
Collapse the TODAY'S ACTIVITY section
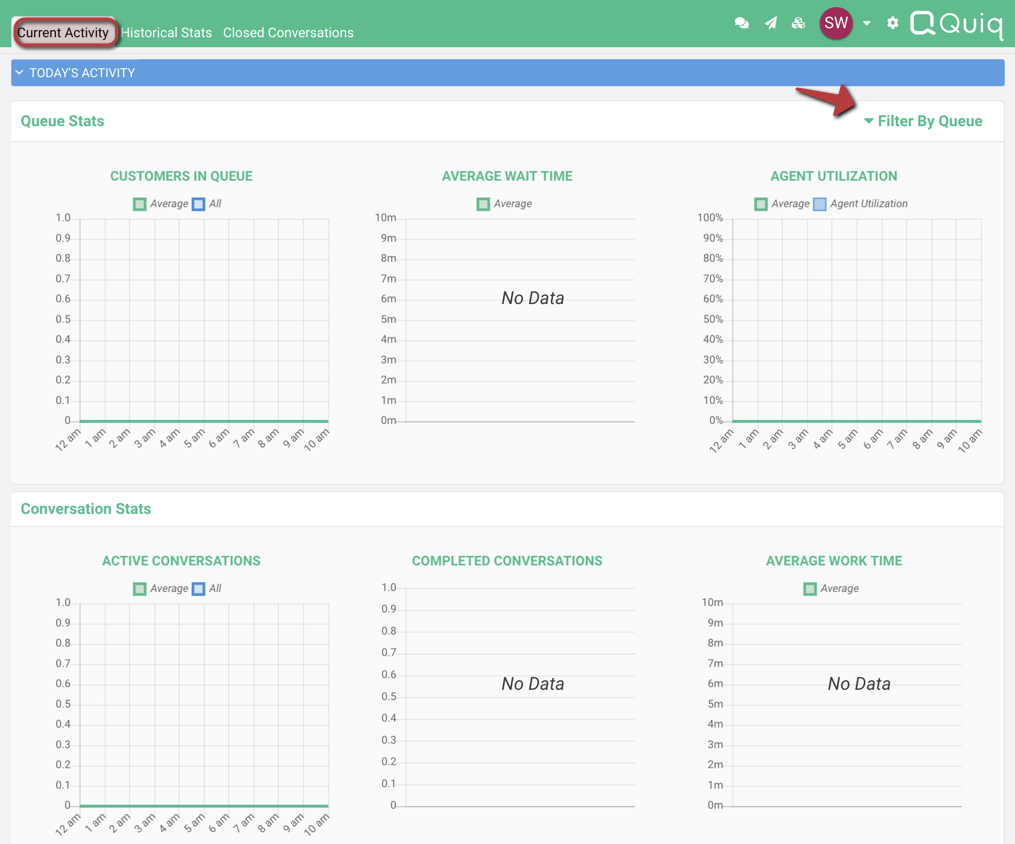508,72
